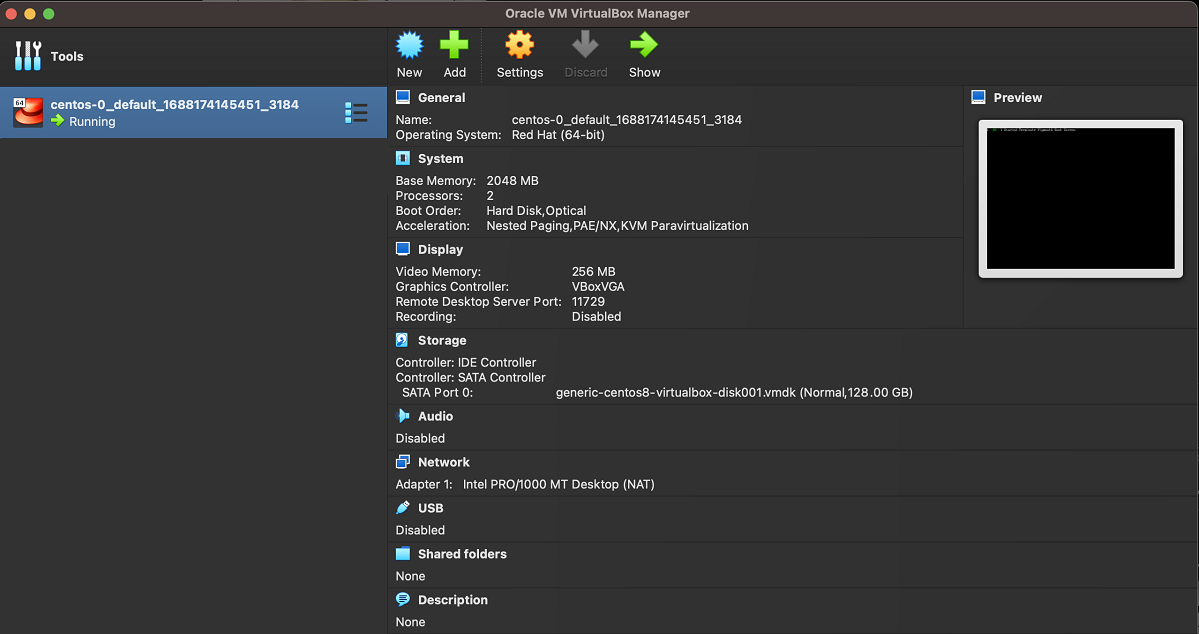Open the machine tools list menu icon
1199x634 pixels.
(x=356, y=112)
